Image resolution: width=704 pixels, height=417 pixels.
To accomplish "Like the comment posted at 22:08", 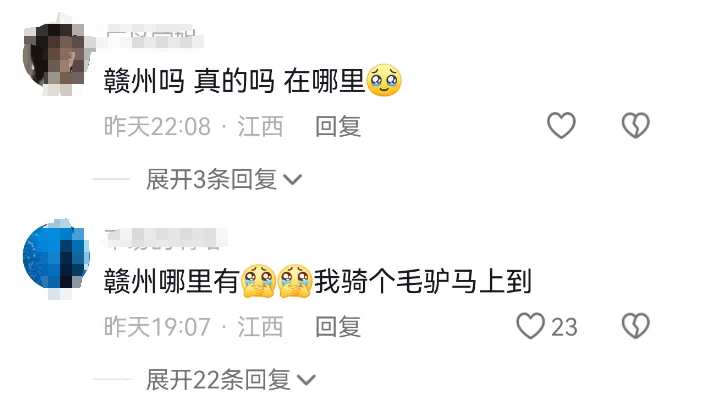I will [x=561, y=125].
